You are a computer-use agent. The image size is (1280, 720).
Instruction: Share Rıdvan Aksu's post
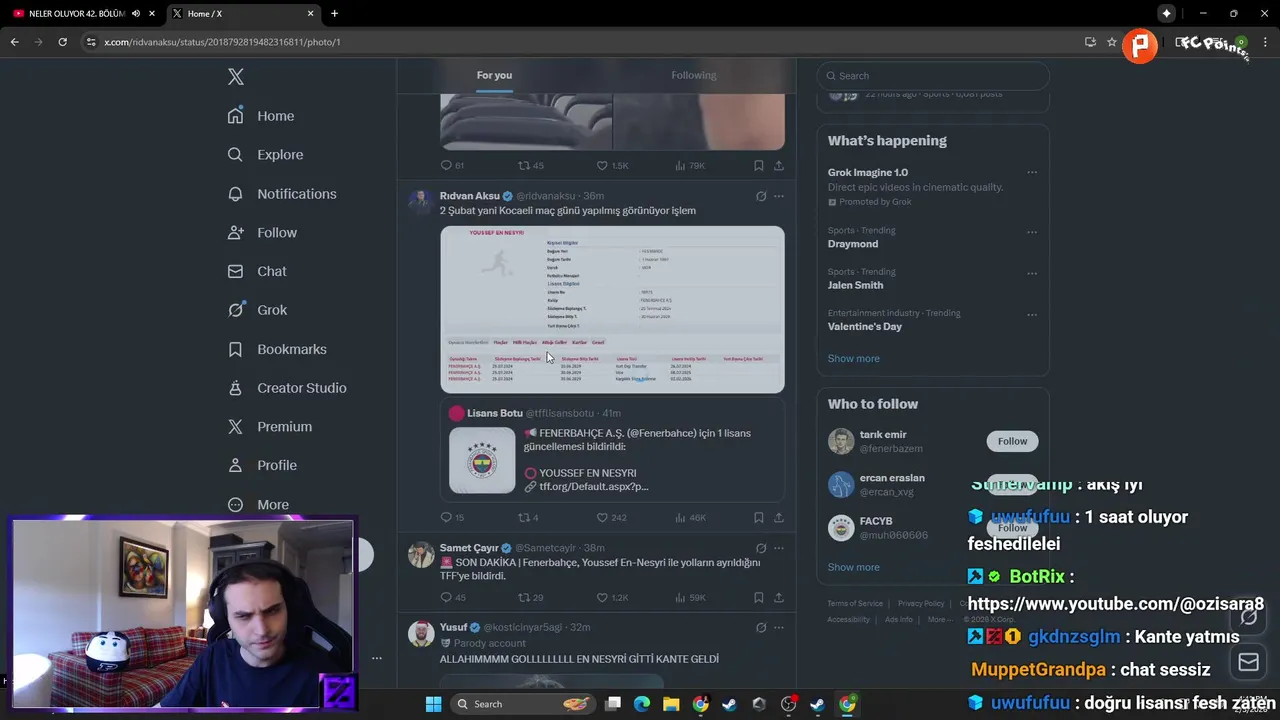point(779,518)
